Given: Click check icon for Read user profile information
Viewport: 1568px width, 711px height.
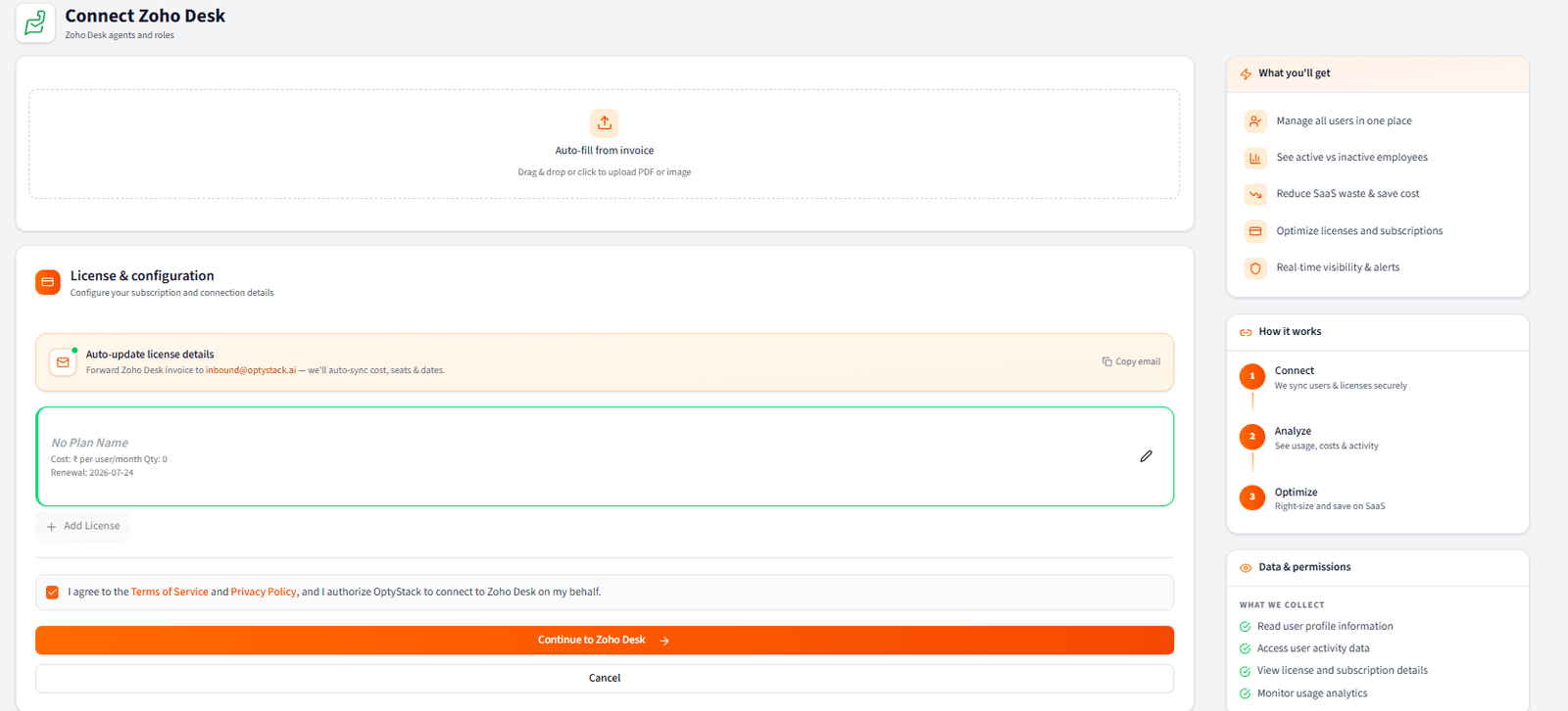Looking at the screenshot, I should point(1245,627).
